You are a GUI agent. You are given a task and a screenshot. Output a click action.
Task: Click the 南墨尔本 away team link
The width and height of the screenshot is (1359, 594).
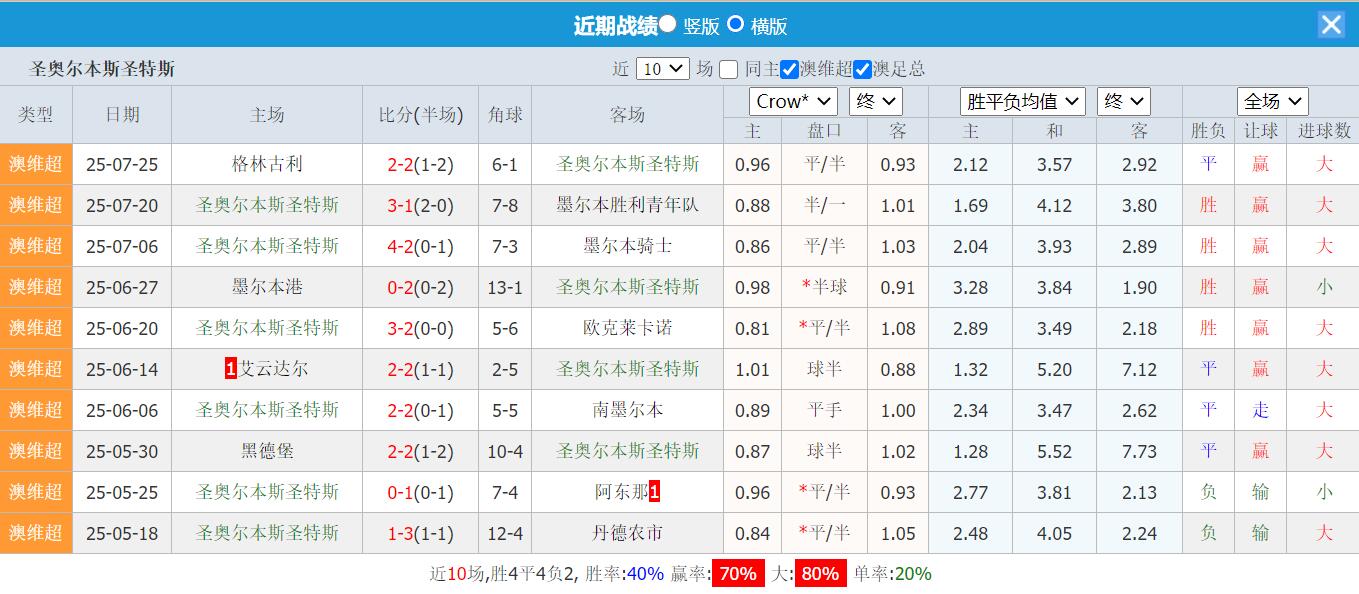(628, 410)
